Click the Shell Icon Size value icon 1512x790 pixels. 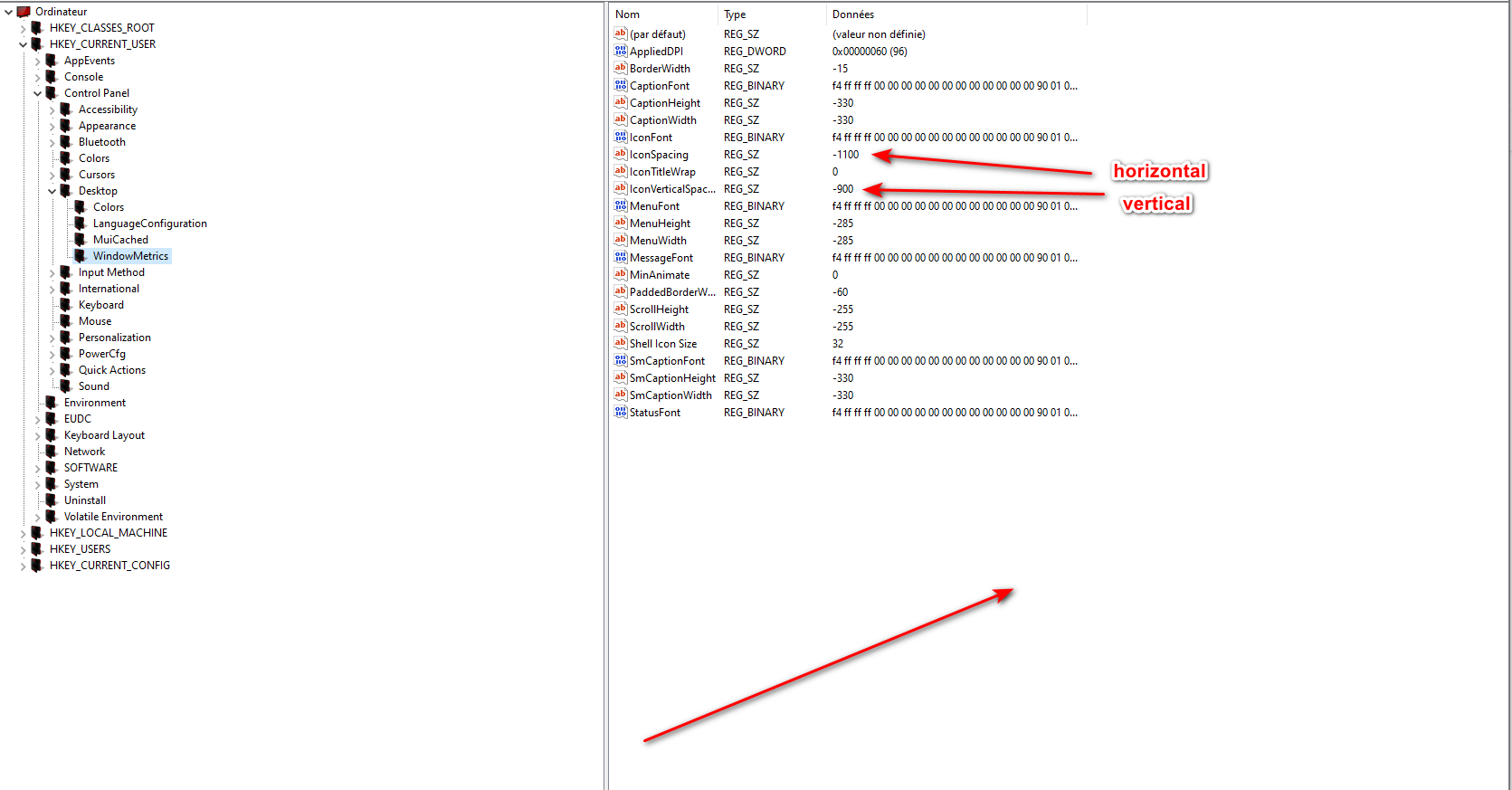(620, 344)
